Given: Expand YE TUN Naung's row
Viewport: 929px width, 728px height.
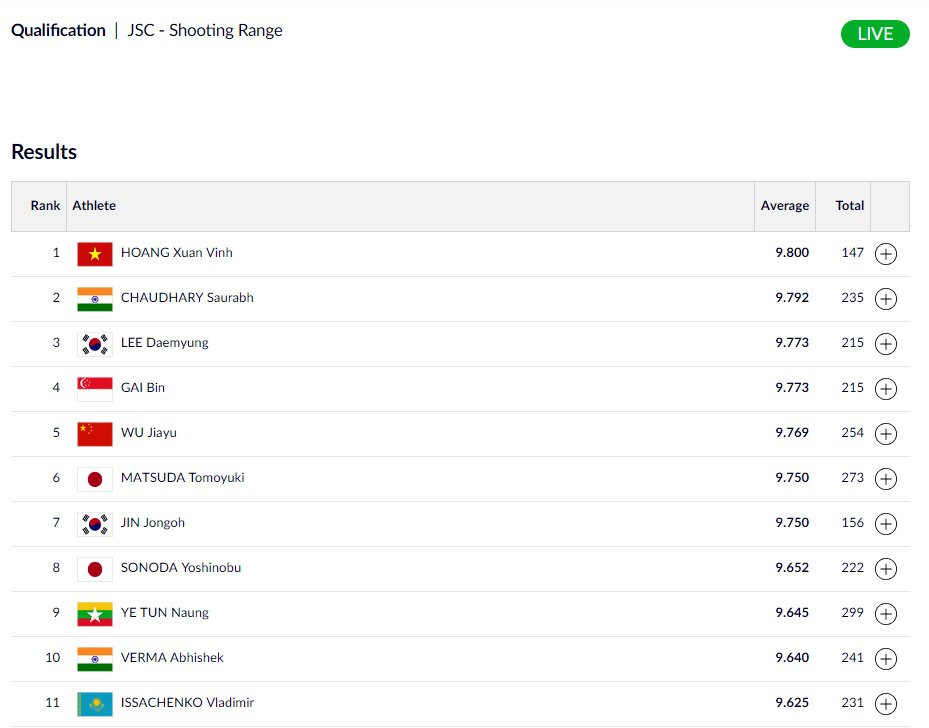Looking at the screenshot, I should click(x=885, y=614).
